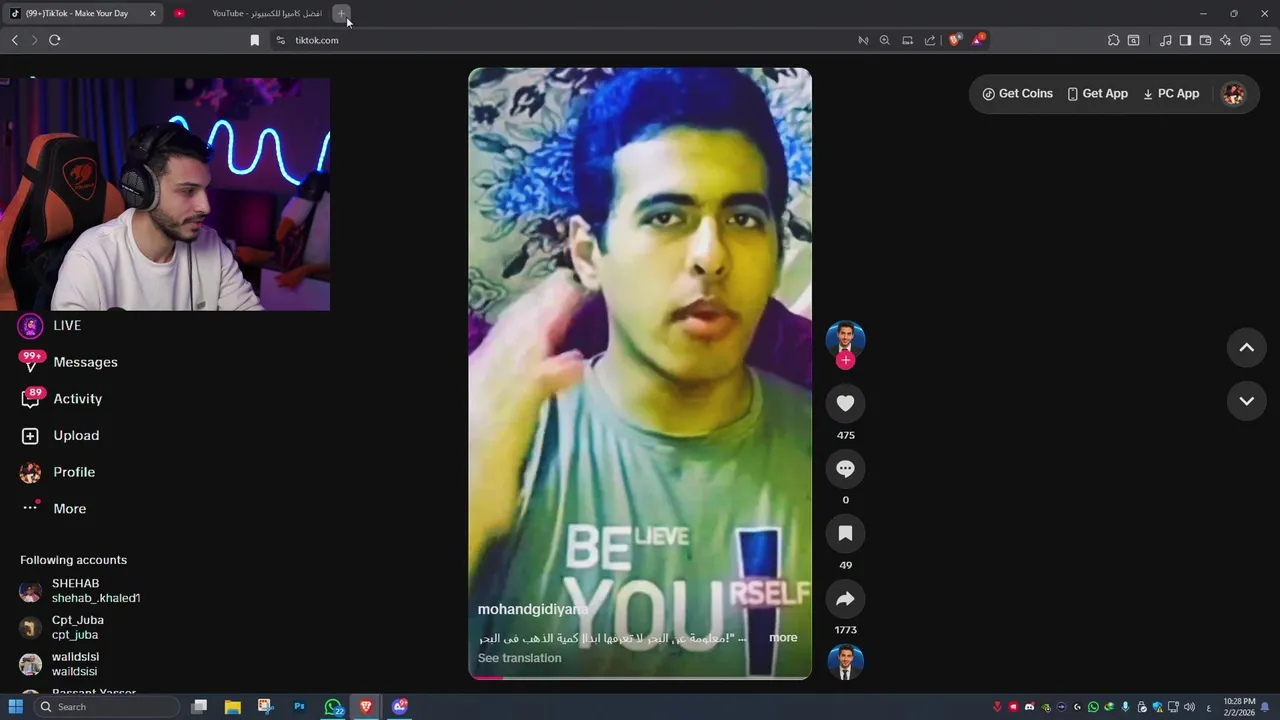
Task: Bookmark this page in address bar
Action: [x=254, y=40]
